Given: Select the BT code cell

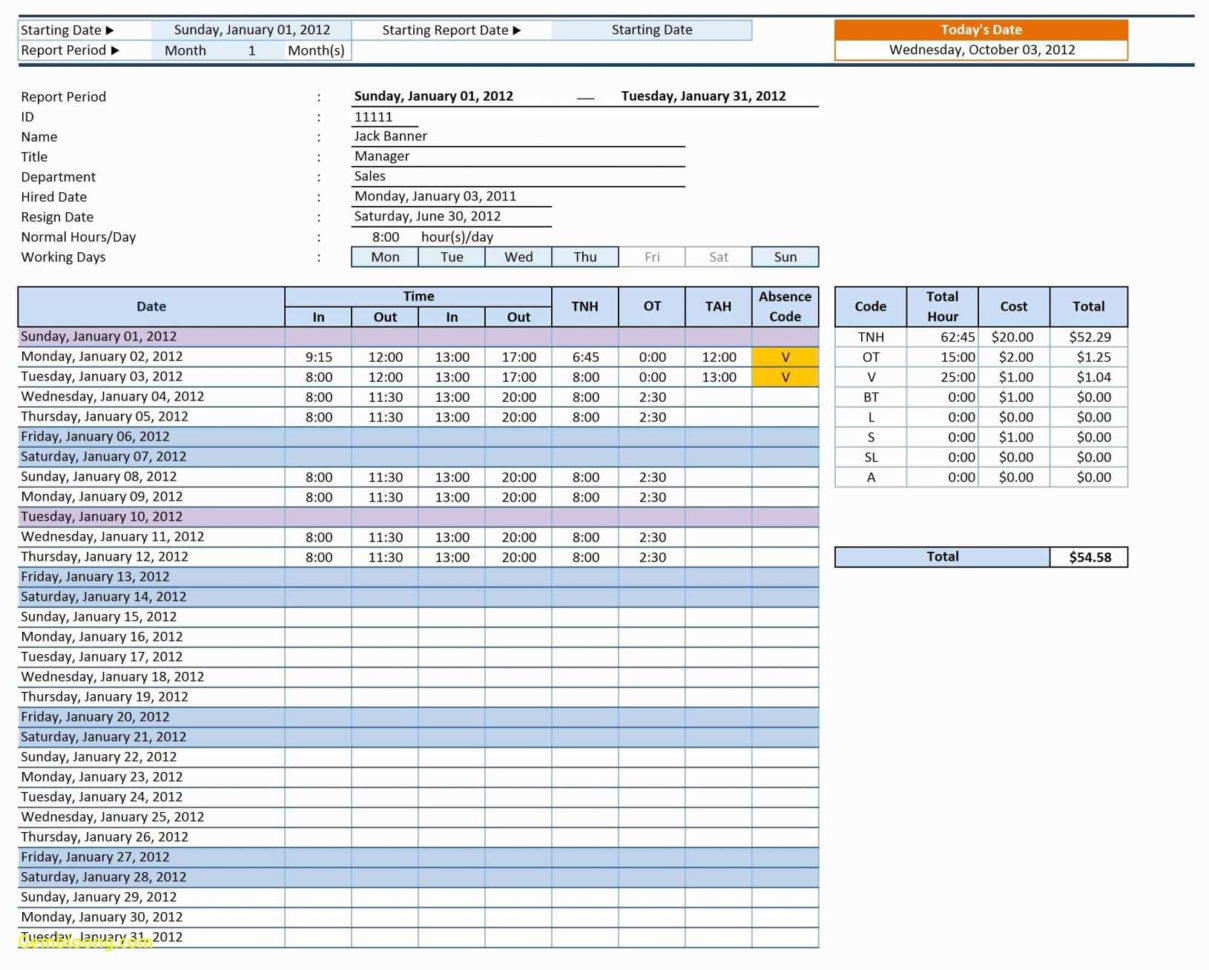Looking at the screenshot, I should click(870, 397).
